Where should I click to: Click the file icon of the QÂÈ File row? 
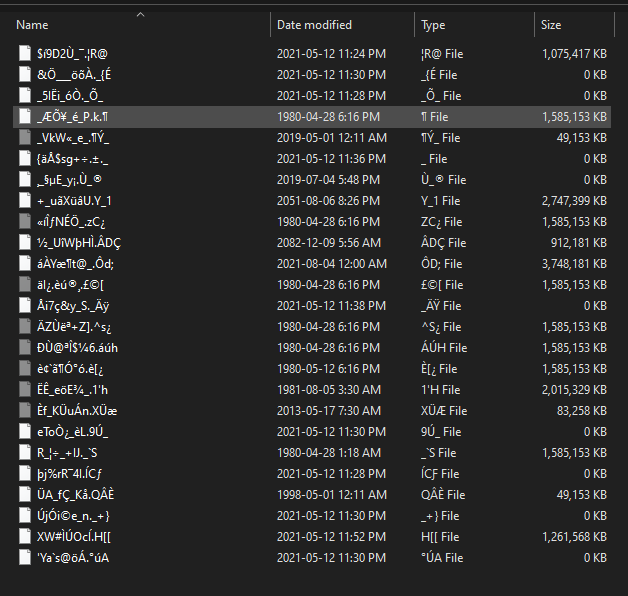click(25, 494)
